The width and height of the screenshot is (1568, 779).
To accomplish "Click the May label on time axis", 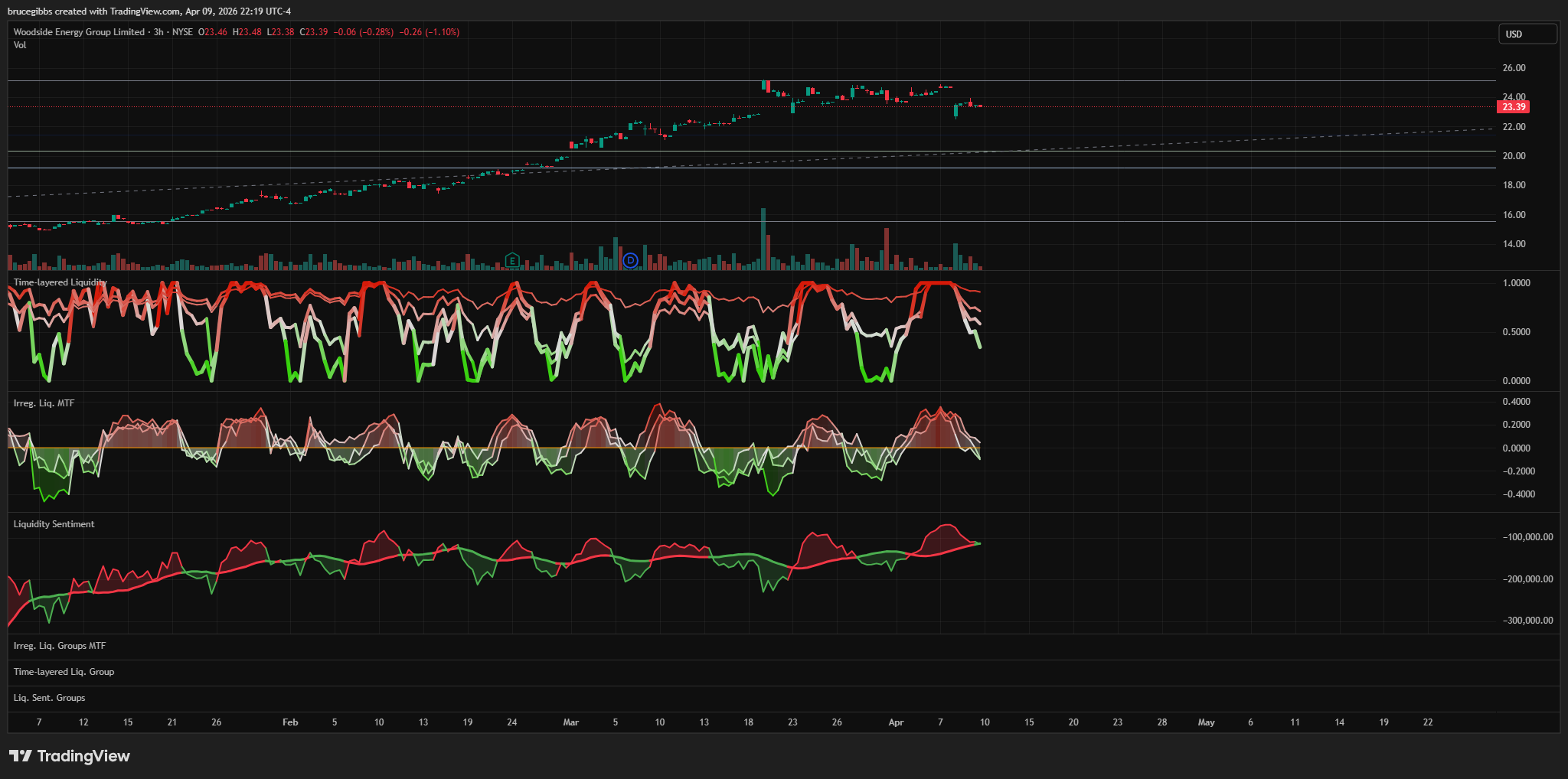I will pyautogui.click(x=1206, y=722).
